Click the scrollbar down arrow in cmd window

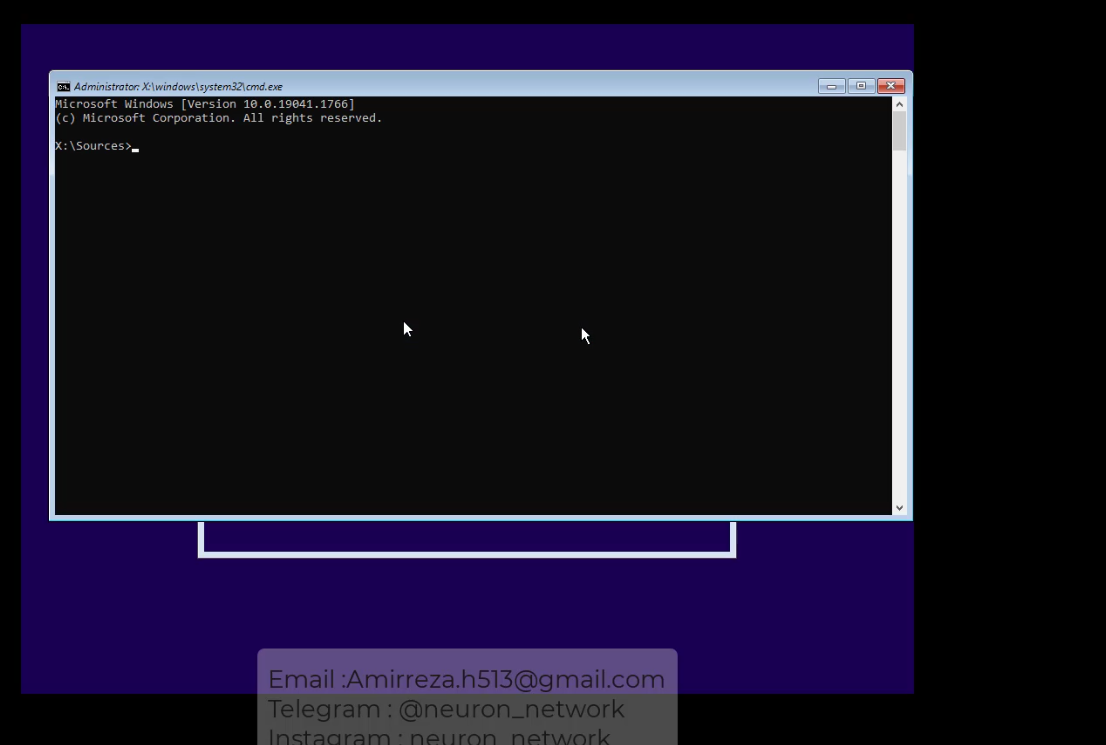pyautogui.click(x=899, y=508)
